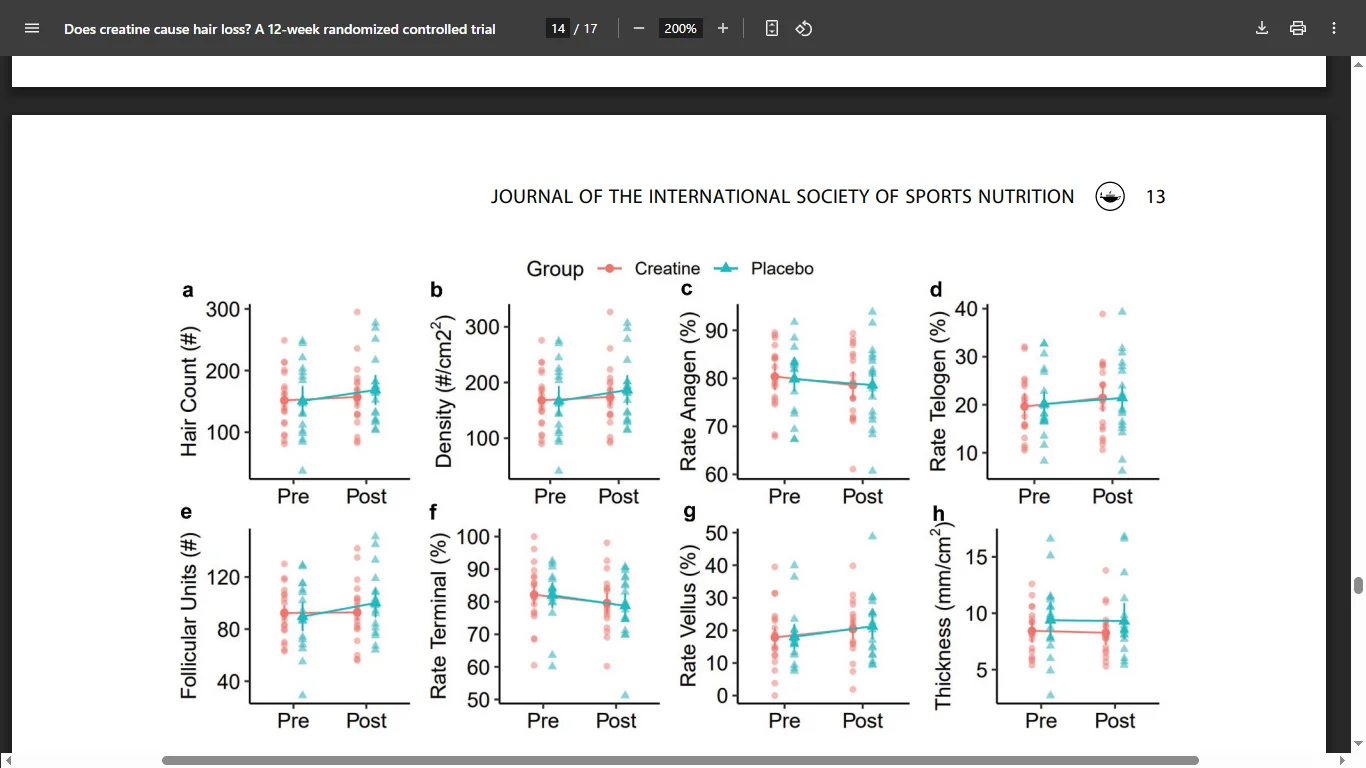Click Pre label under Thickness plot
This screenshot has height=768, width=1366.
[1041, 721]
